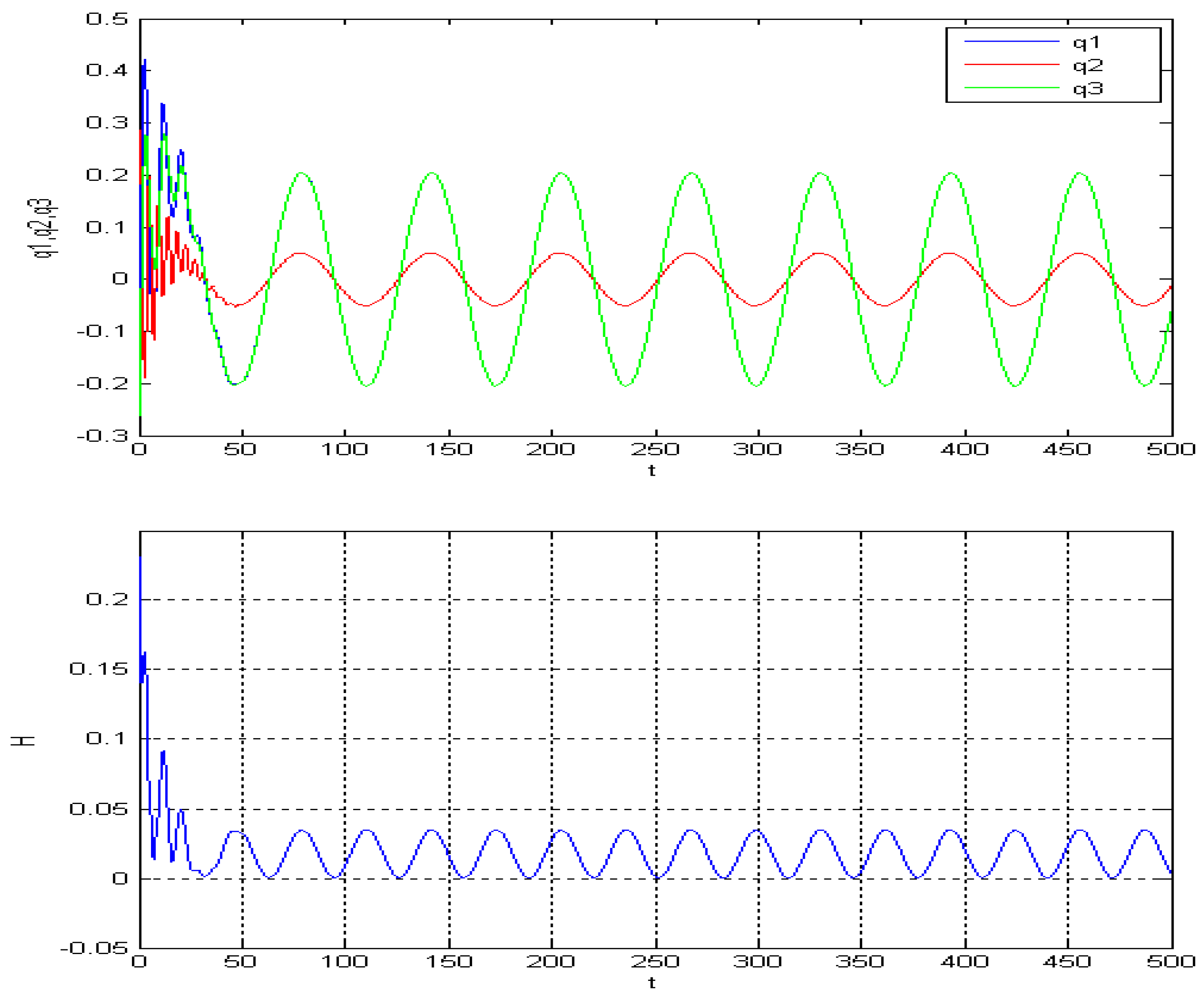Click the 0.5 tick label on top y-axis
The height and width of the screenshot is (997, 1204).
coord(107,19)
